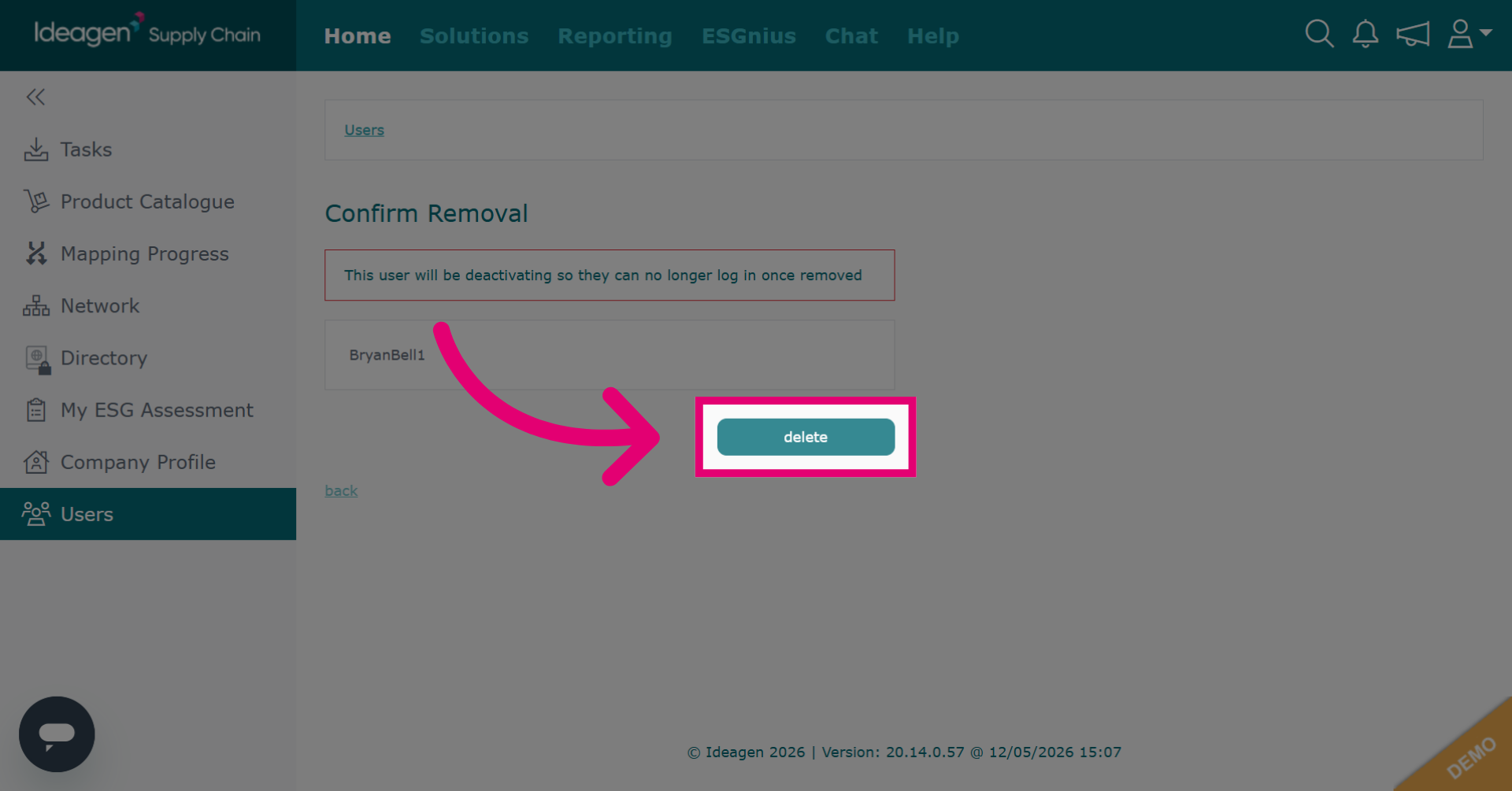Click the announcements megaphone icon

click(x=1413, y=34)
